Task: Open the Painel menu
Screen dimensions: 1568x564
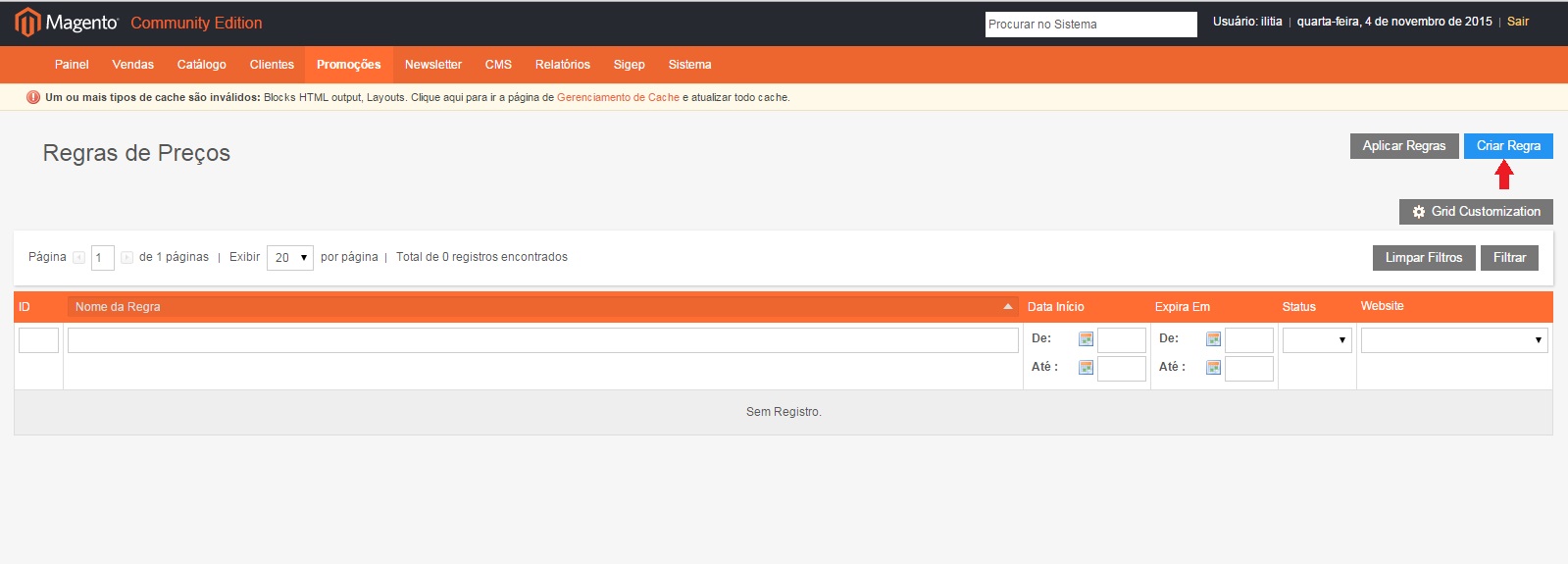Action: pos(72,65)
